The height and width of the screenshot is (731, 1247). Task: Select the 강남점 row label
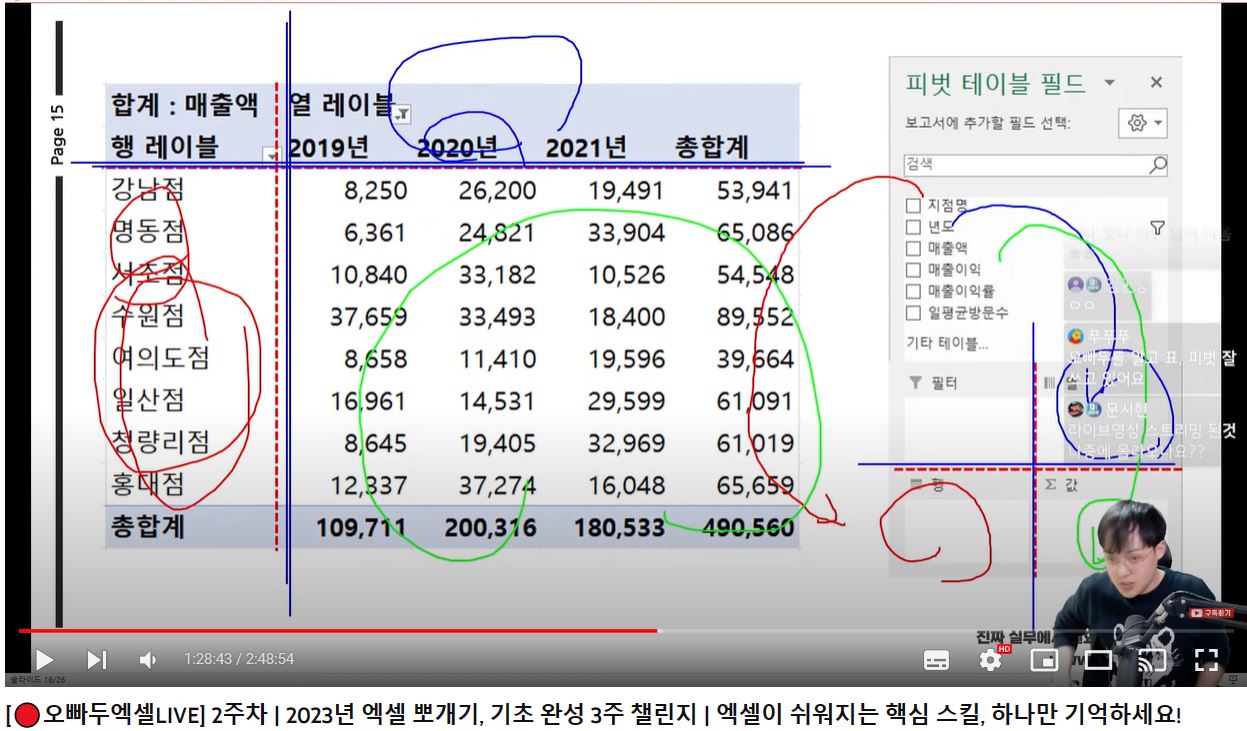click(x=148, y=189)
